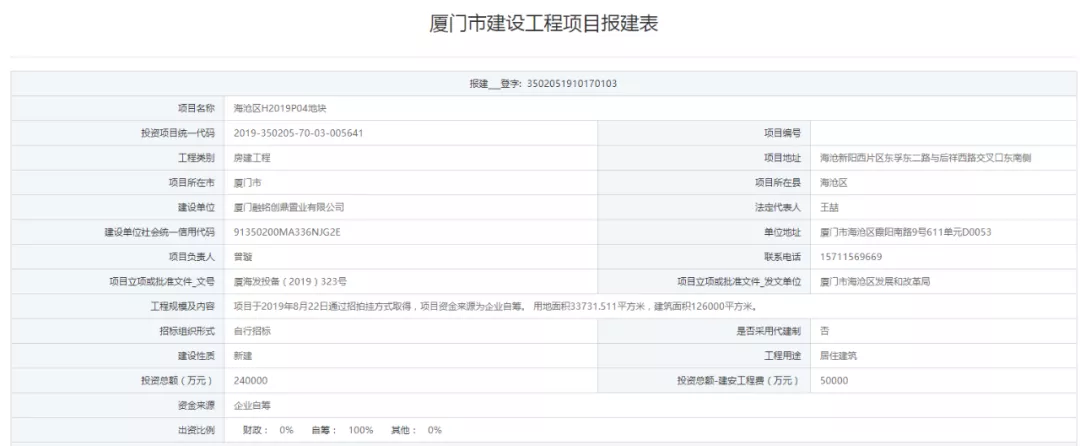This screenshot has height=446, width=1080.
Task: Click the 法定代表人 label
Action: tap(778, 207)
